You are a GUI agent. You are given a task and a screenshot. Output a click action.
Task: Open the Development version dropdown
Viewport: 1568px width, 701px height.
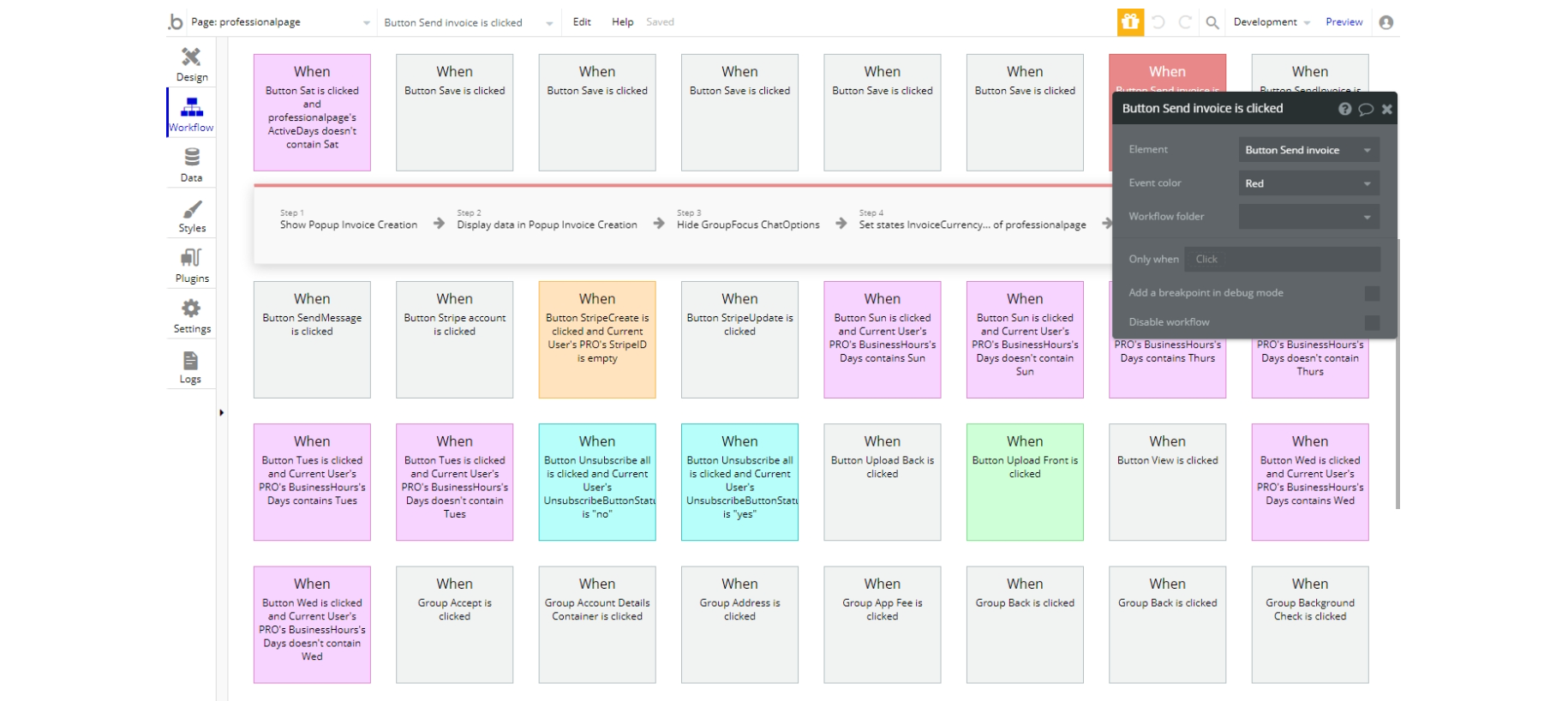(x=1272, y=22)
